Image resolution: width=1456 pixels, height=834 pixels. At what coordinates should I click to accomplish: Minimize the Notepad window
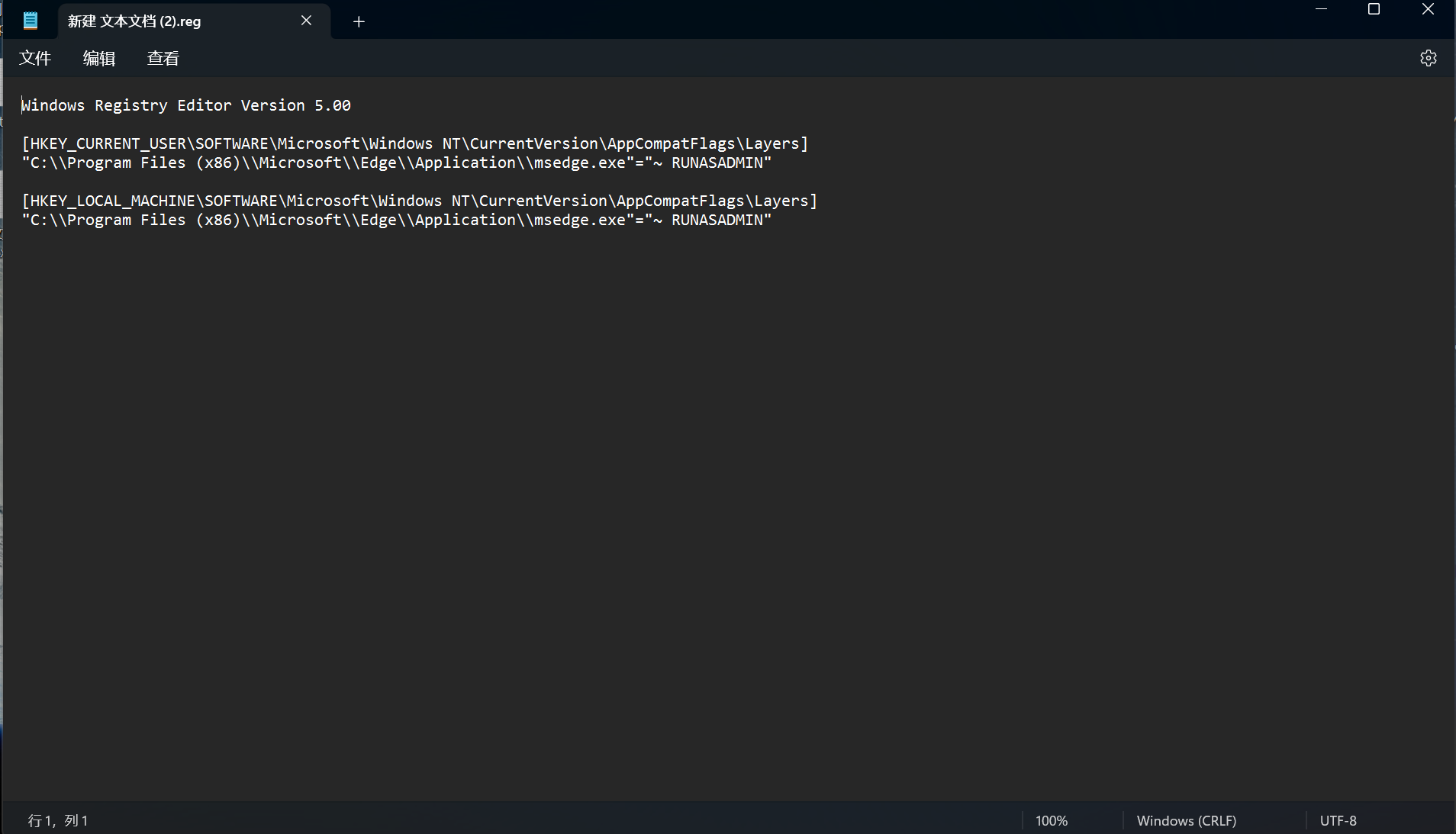(1321, 9)
